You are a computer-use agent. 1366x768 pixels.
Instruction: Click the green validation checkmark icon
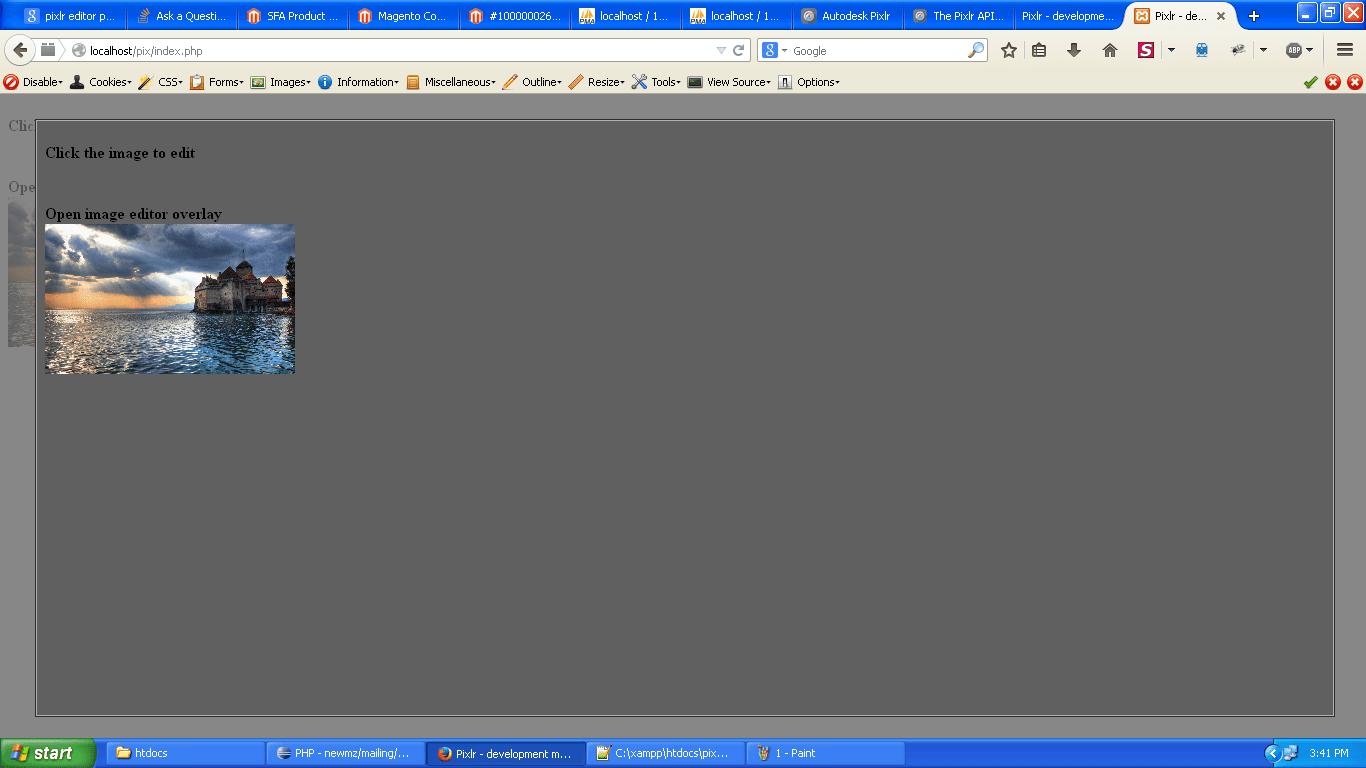pyautogui.click(x=1311, y=82)
